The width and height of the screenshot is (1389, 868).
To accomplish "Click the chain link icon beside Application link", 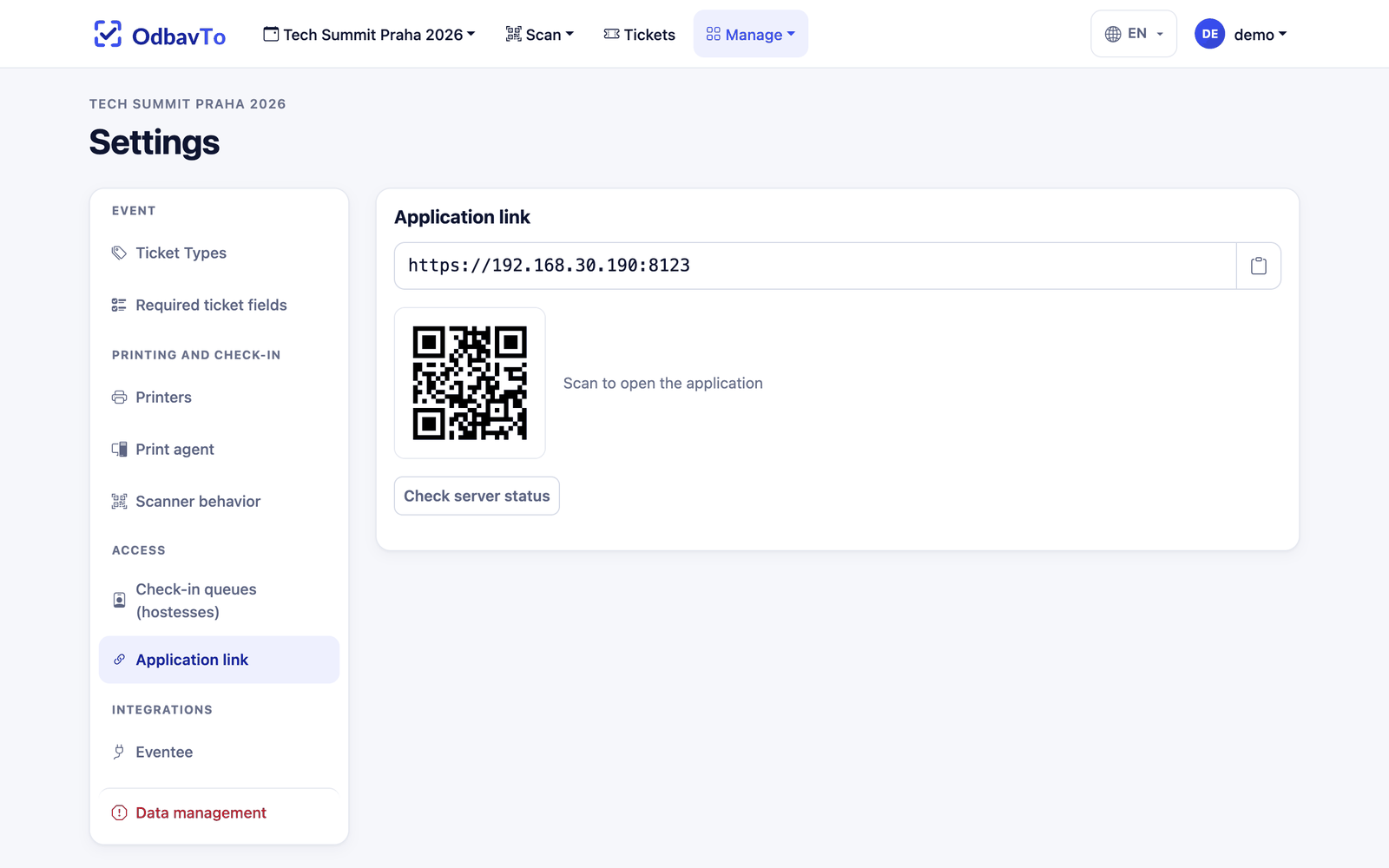I will point(119,660).
